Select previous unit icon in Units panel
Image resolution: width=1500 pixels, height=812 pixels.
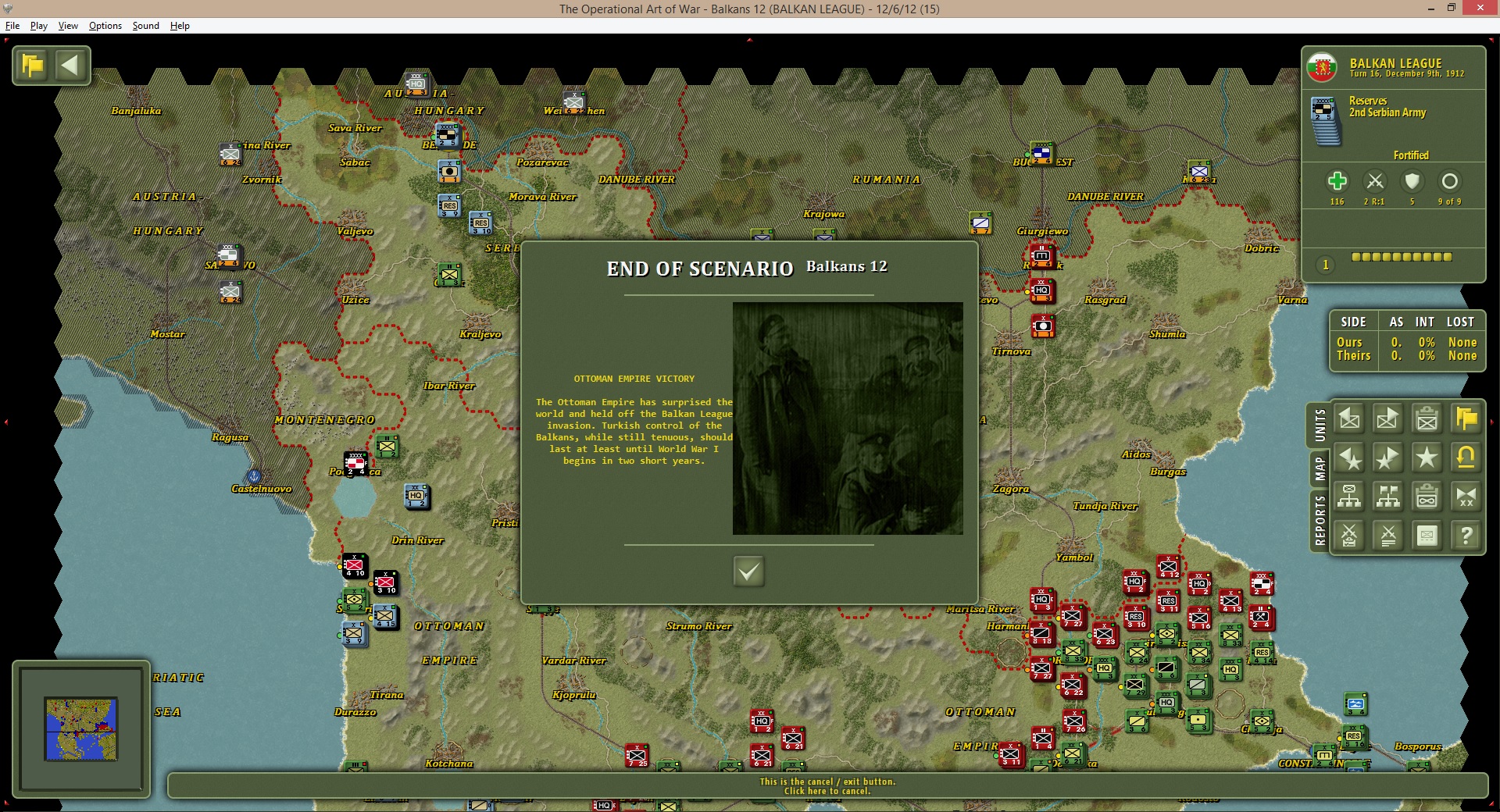coord(1349,419)
